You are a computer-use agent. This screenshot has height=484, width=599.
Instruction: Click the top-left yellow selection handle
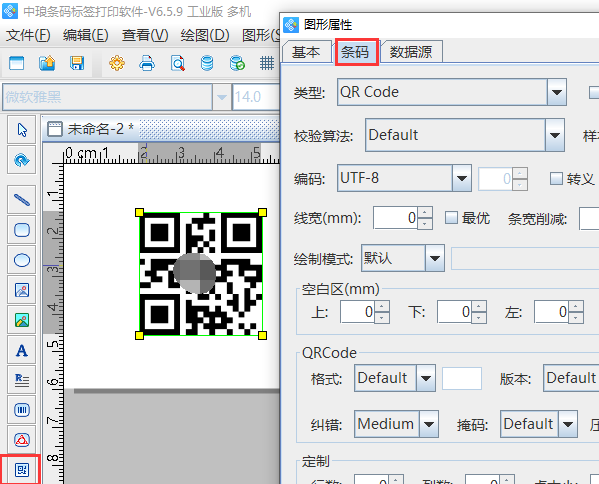click(139, 212)
